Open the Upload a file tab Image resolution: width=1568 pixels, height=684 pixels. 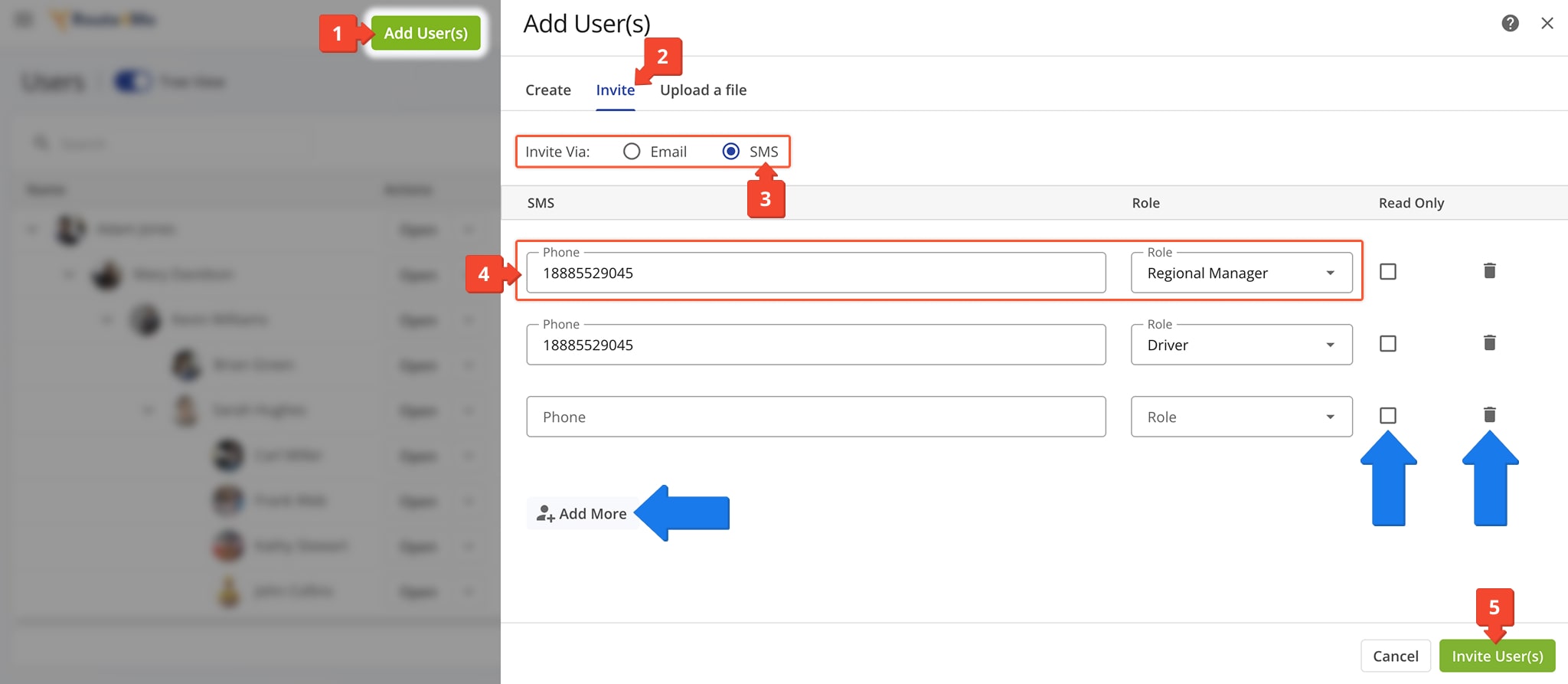[703, 90]
